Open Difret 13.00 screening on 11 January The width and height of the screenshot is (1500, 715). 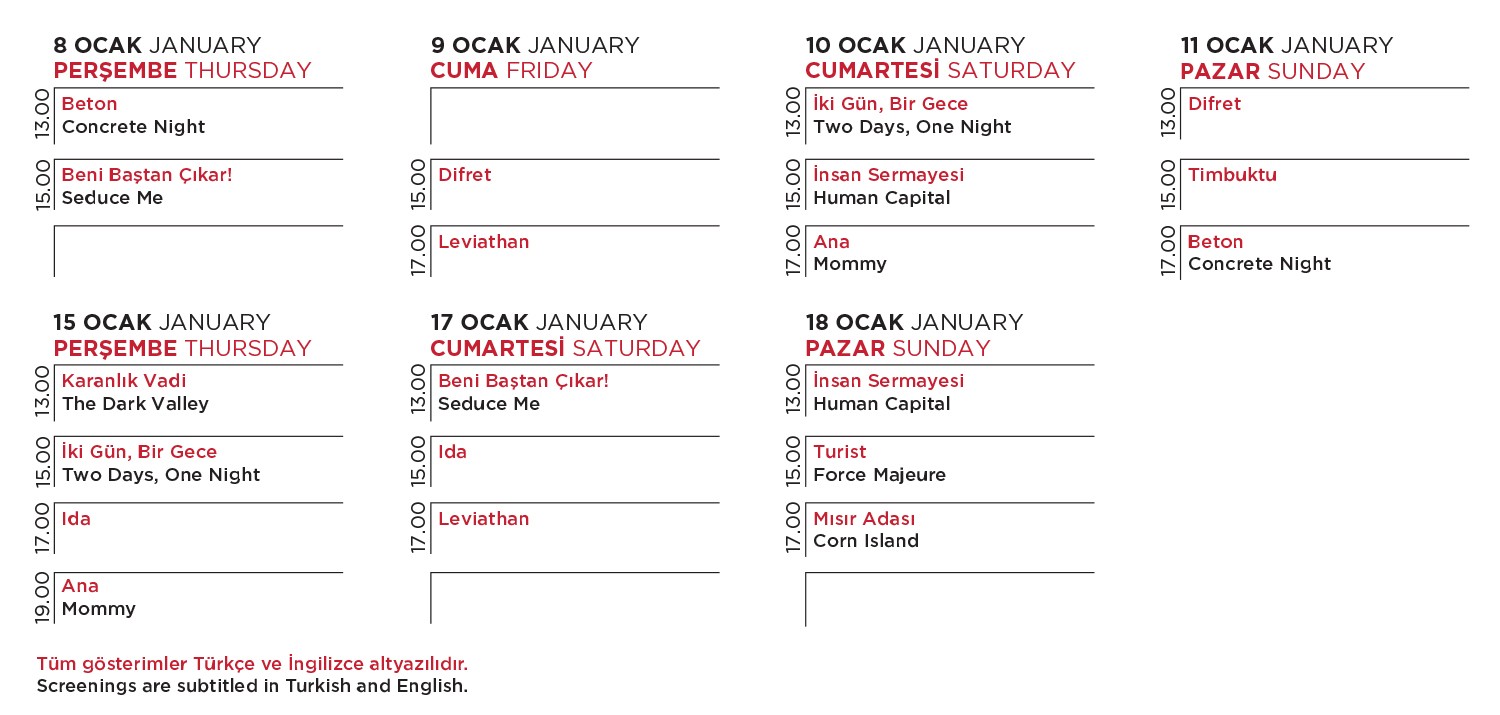(x=1214, y=104)
